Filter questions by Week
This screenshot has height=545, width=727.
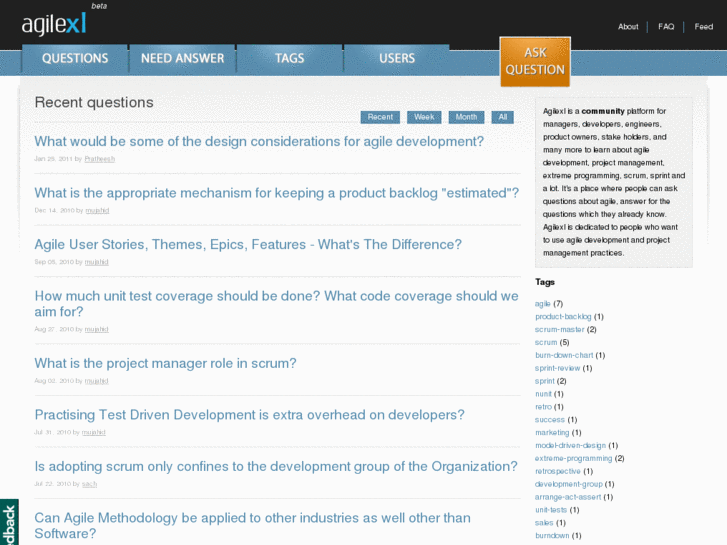click(424, 117)
